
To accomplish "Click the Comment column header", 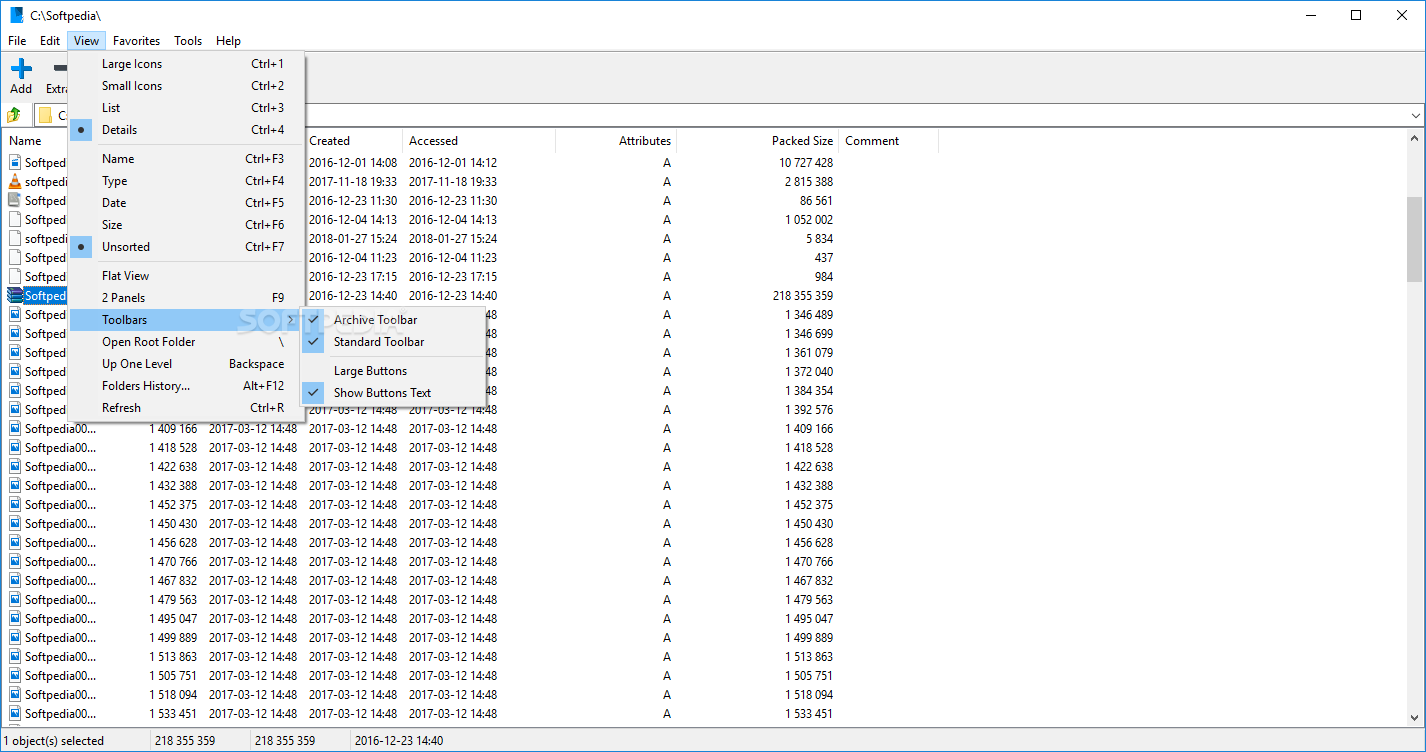I will tap(888, 141).
